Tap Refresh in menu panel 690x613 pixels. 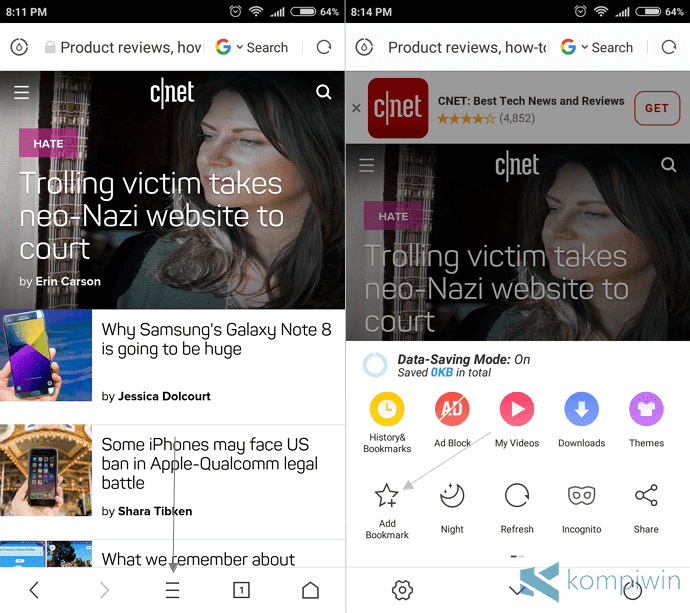pos(517,508)
